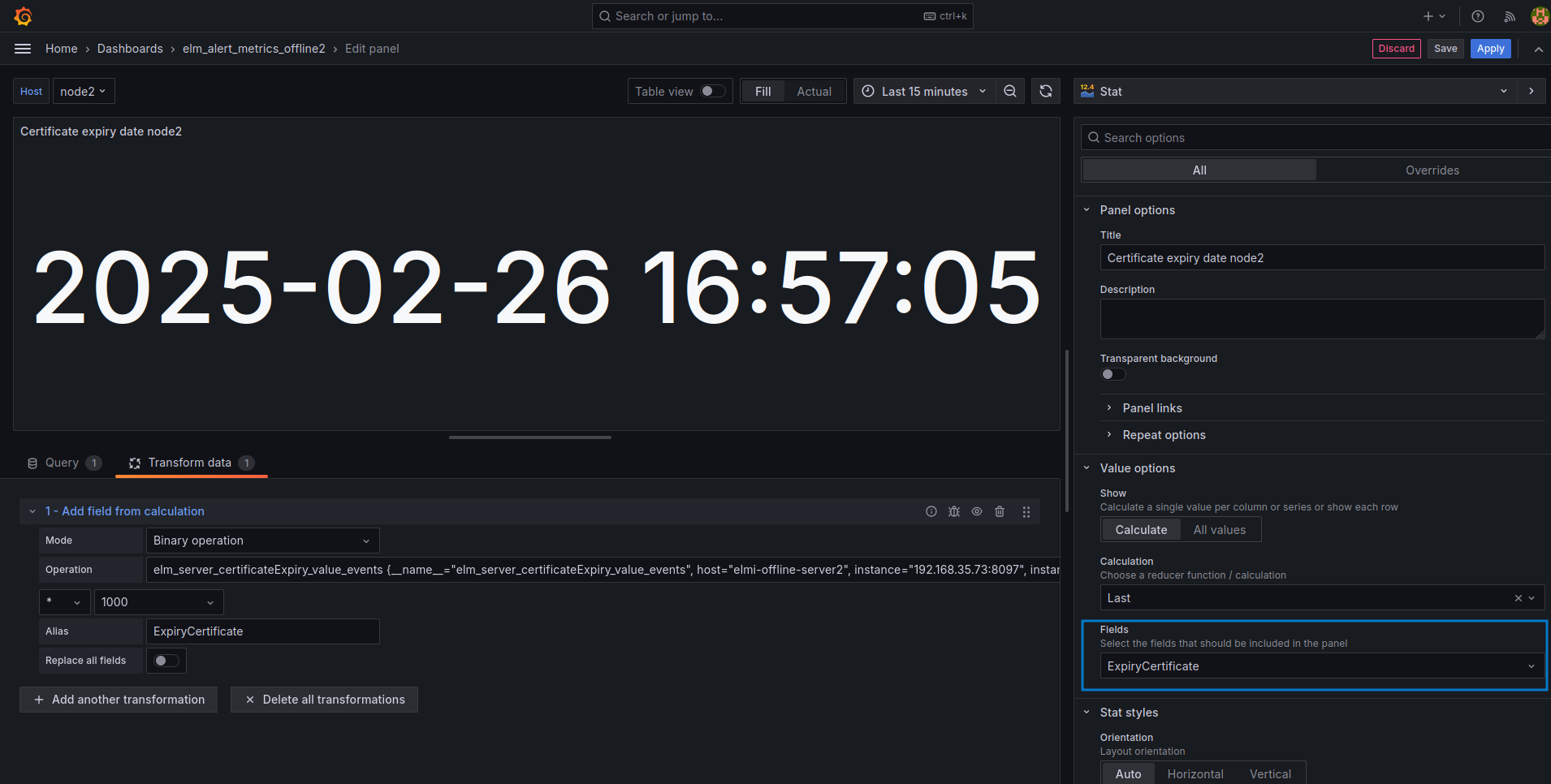Go to Home breadcrumb

click(62, 49)
